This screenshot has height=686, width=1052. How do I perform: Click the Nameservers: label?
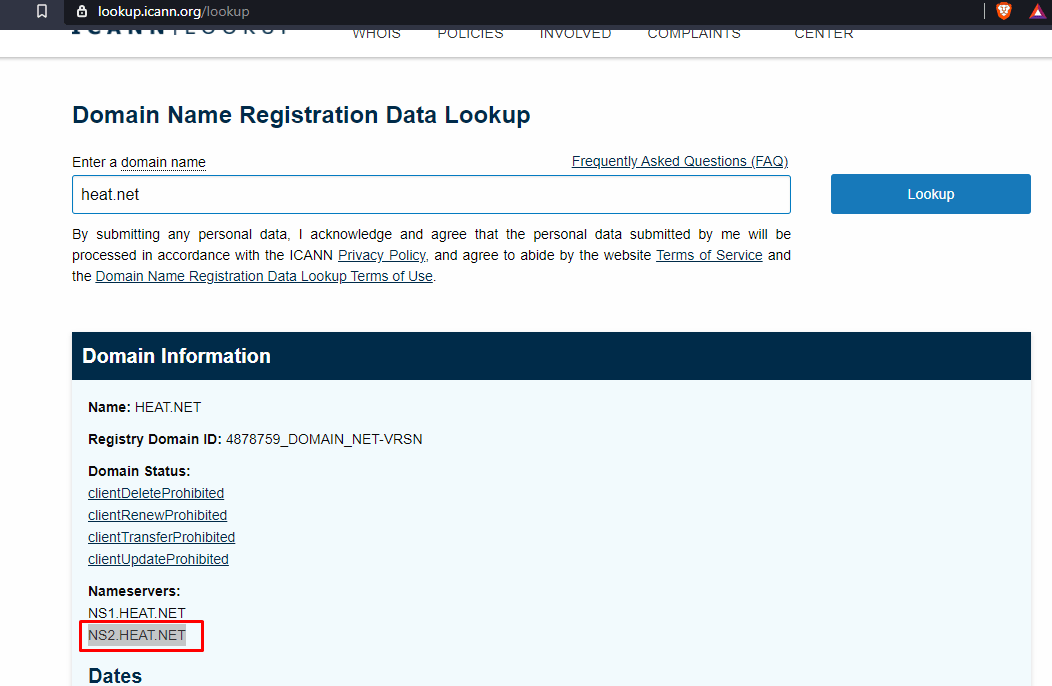(x=134, y=591)
